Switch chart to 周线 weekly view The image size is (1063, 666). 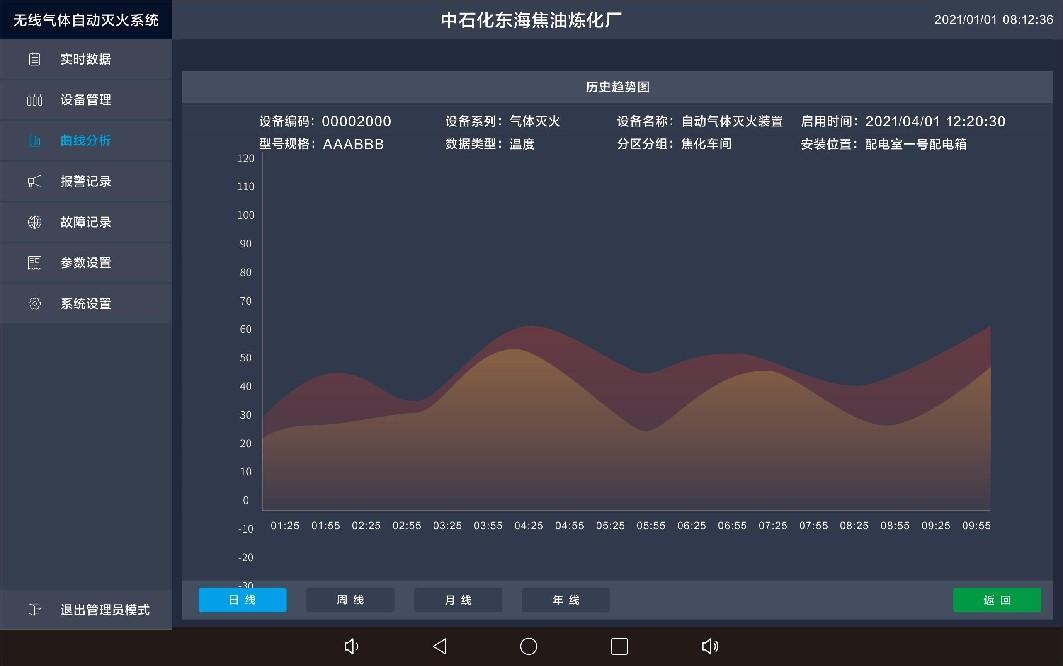pos(350,600)
